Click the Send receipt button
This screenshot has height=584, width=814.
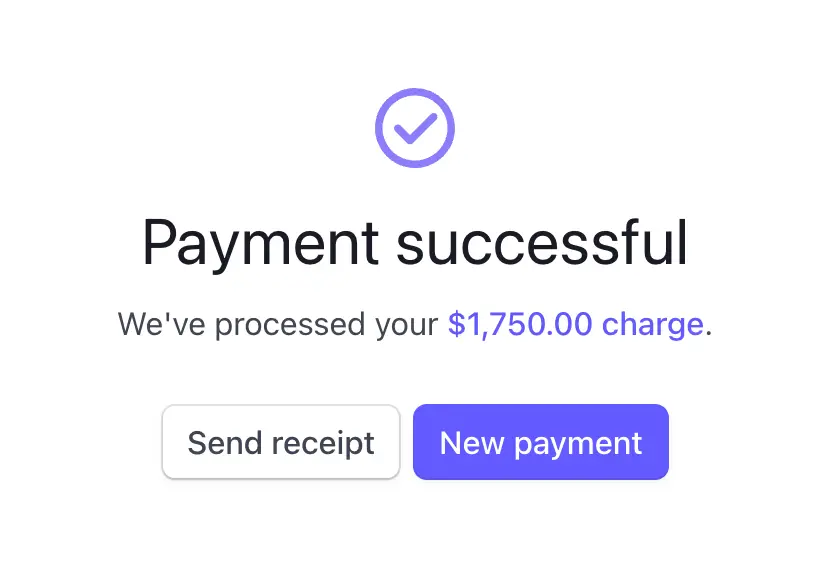click(281, 442)
